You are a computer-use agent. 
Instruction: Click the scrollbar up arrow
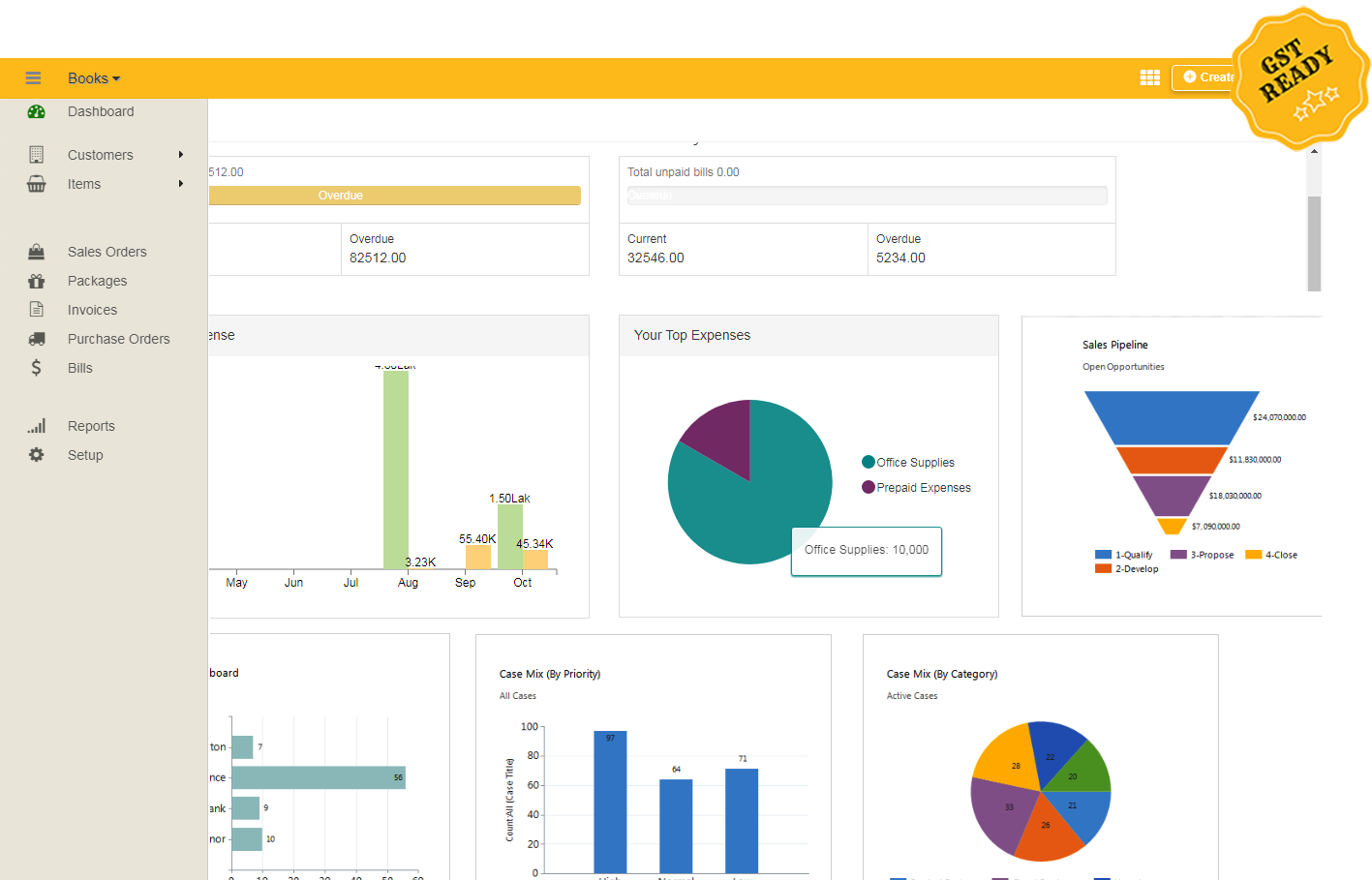click(1314, 151)
